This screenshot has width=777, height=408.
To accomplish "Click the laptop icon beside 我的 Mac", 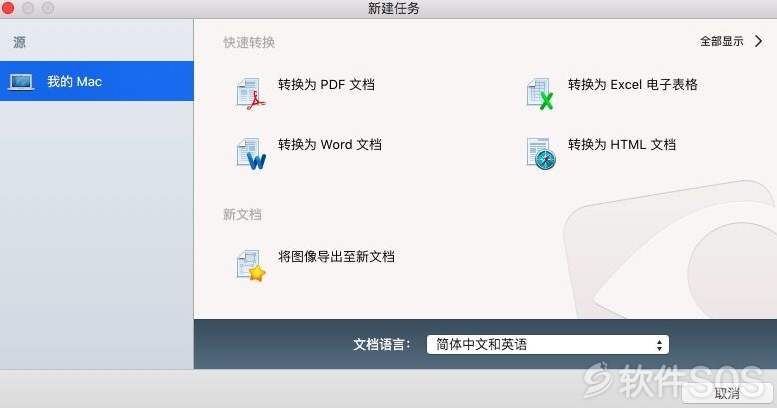I will click(x=21, y=82).
